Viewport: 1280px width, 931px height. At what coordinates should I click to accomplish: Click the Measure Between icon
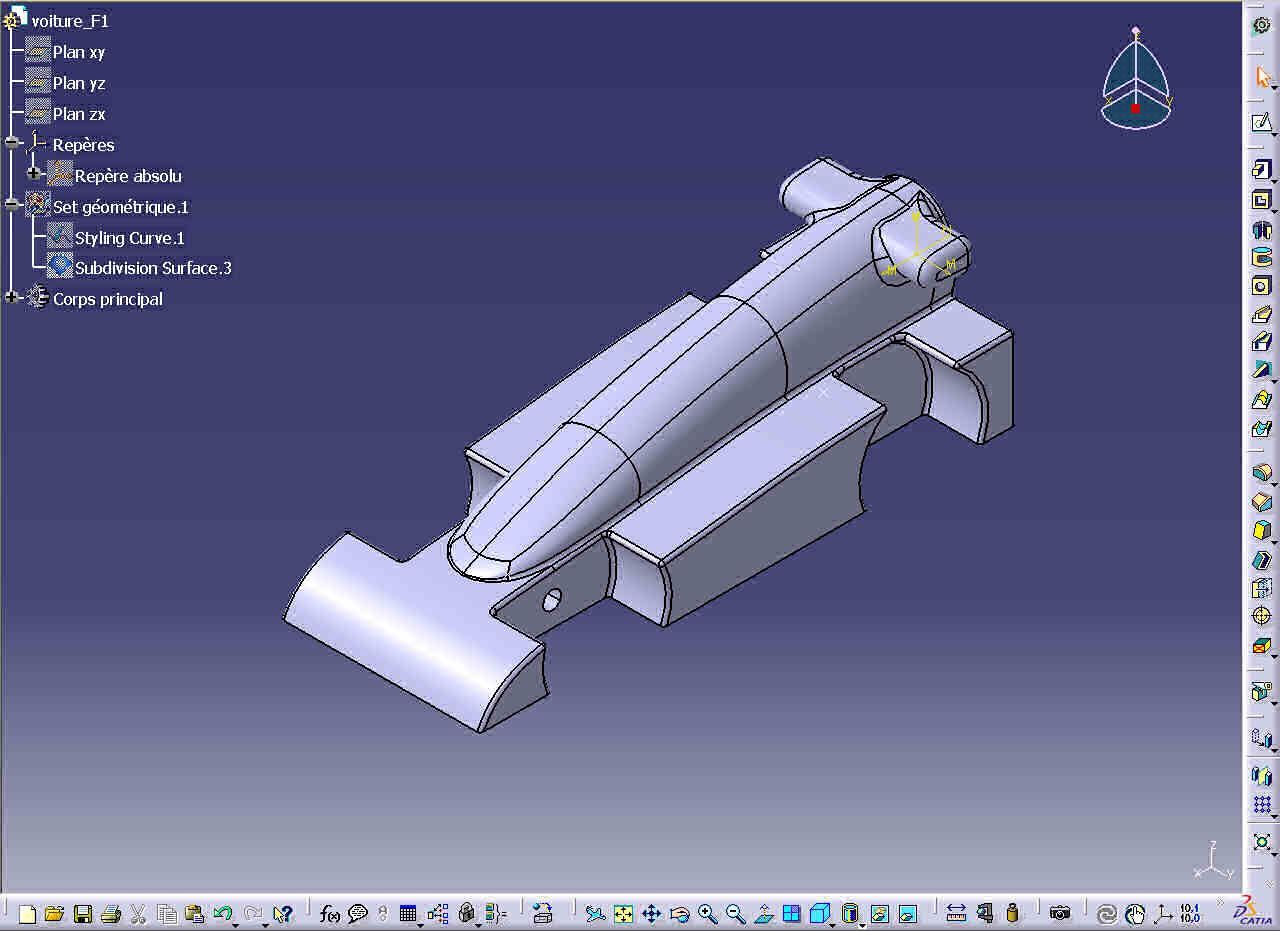coord(956,913)
